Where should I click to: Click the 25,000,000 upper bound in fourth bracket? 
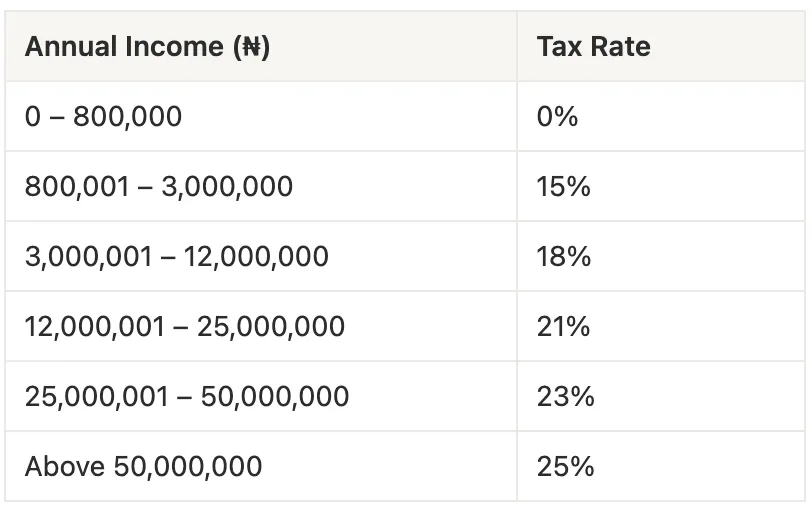pos(271,327)
